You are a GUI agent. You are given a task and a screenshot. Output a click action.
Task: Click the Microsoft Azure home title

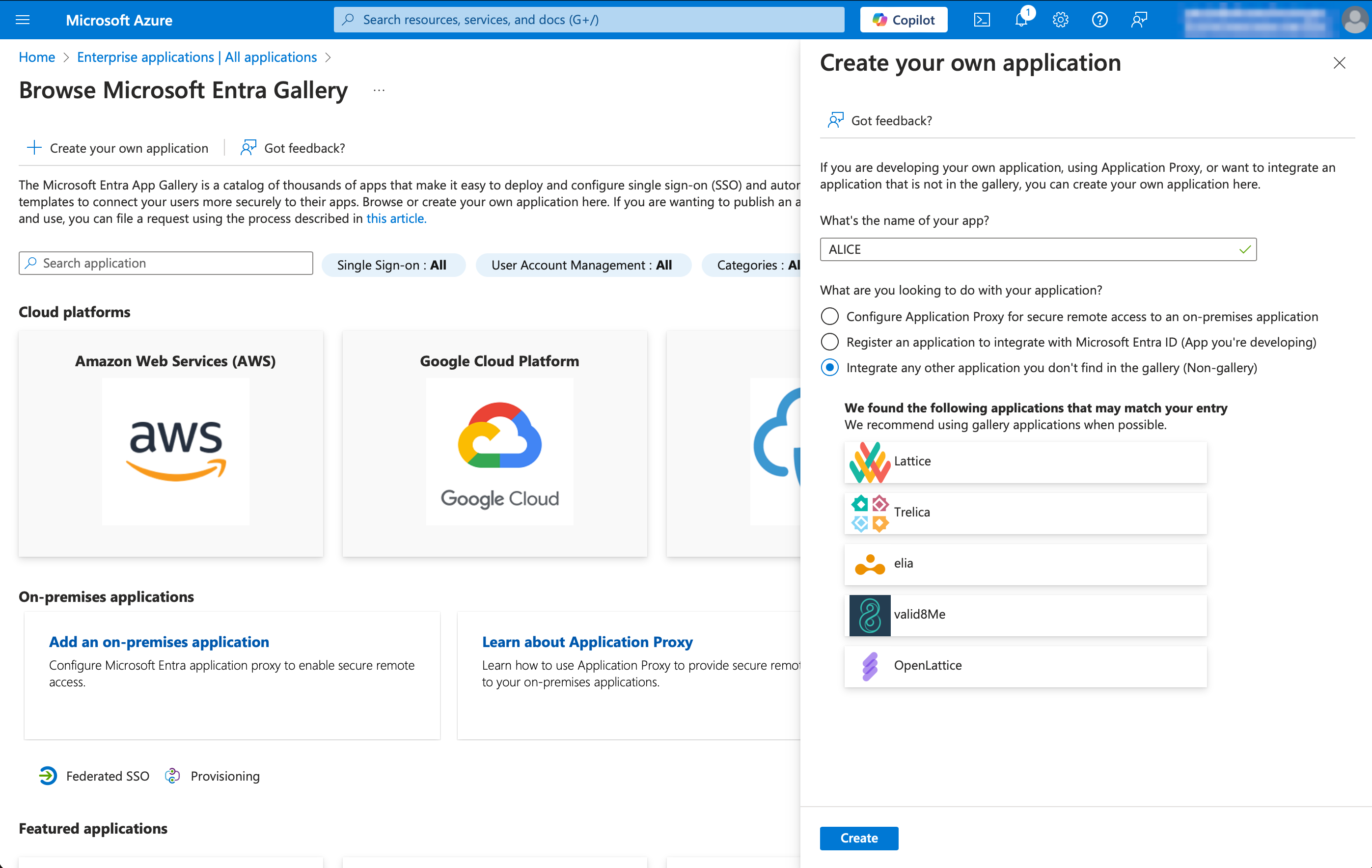coord(119,20)
